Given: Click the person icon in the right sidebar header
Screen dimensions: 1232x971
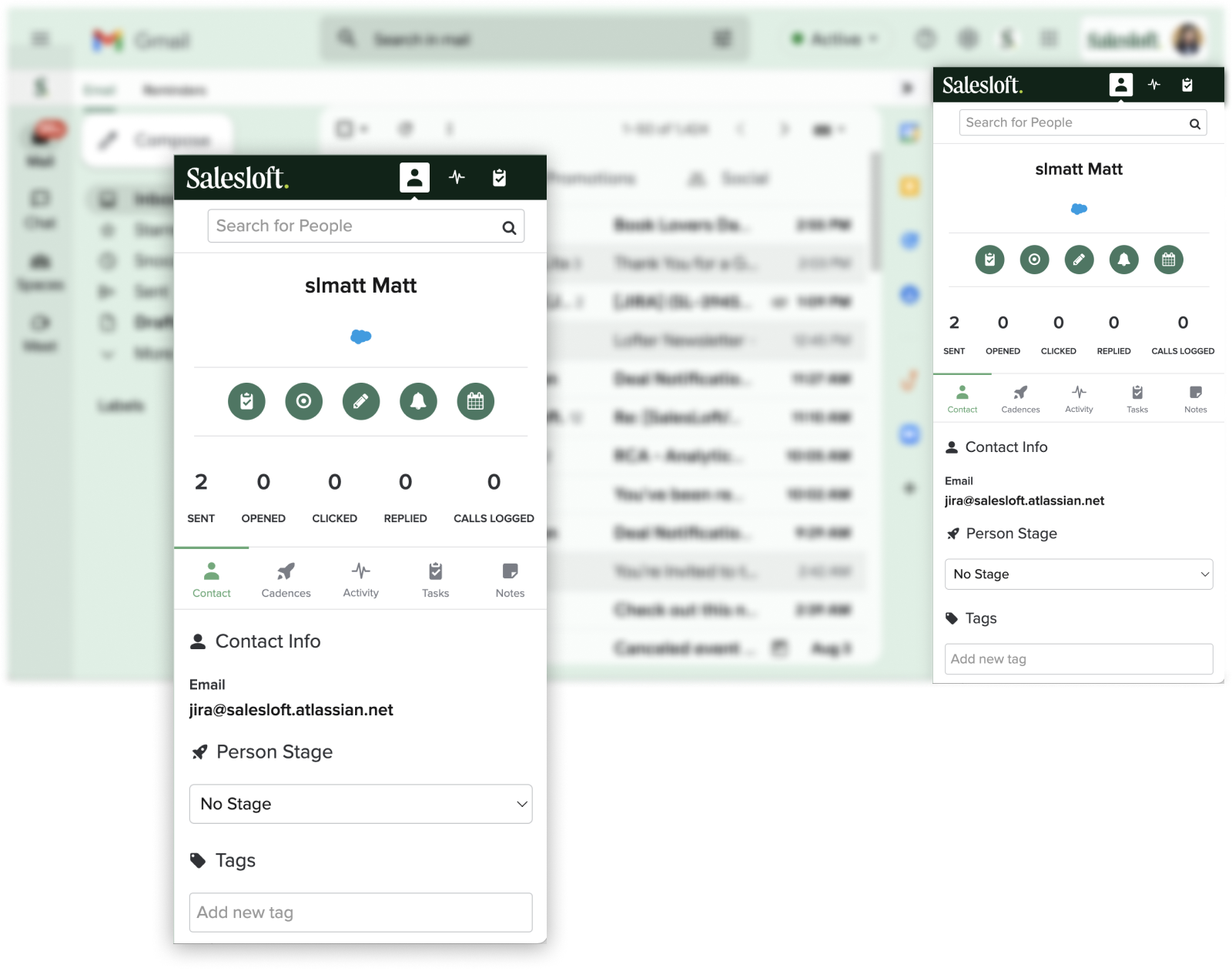Looking at the screenshot, I should pos(1120,85).
